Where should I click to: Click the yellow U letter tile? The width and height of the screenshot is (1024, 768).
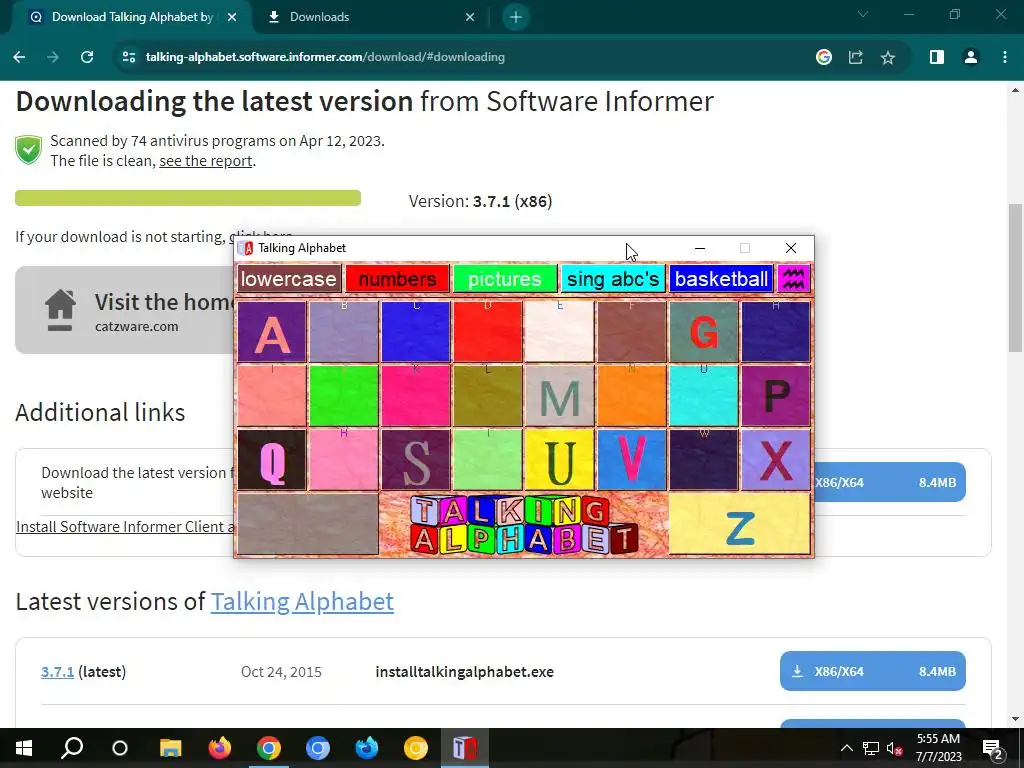pos(560,459)
